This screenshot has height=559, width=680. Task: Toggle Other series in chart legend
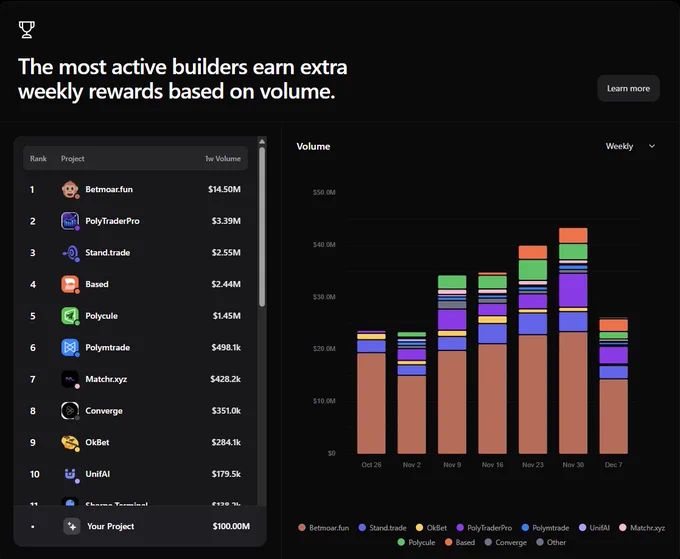pos(551,543)
